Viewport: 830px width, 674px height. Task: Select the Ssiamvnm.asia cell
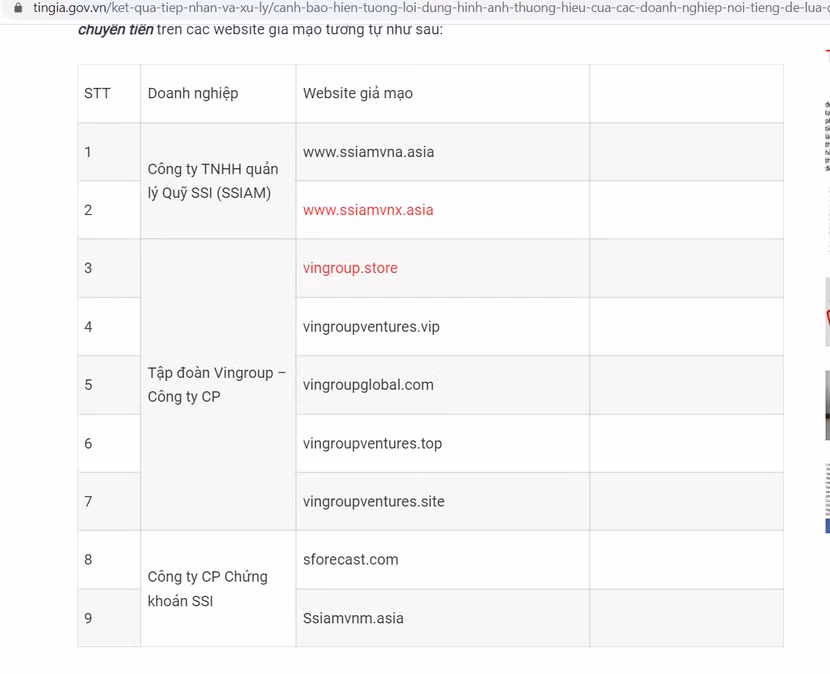pos(443,618)
